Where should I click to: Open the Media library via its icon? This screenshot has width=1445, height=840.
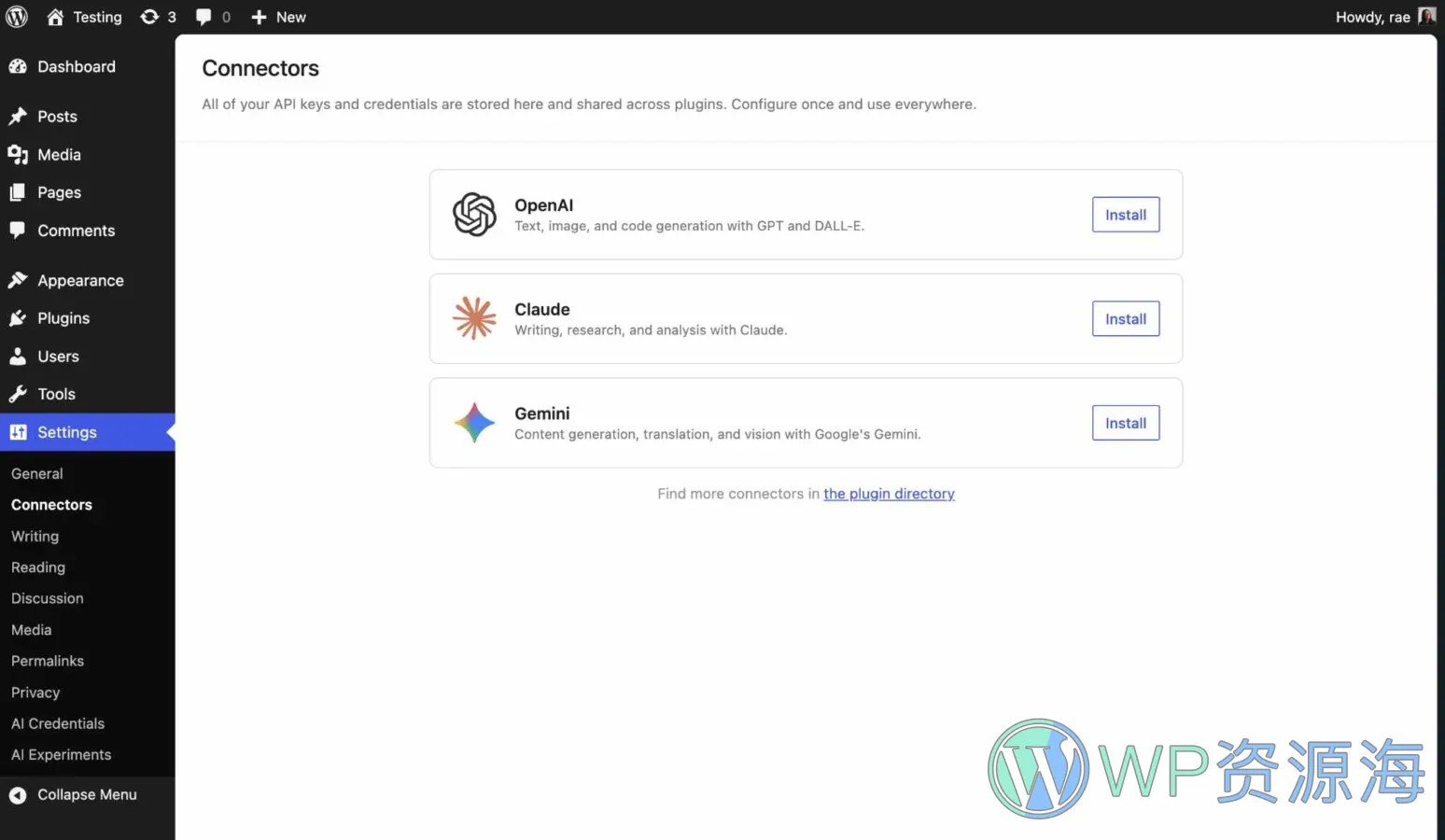[x=19, y=154]
